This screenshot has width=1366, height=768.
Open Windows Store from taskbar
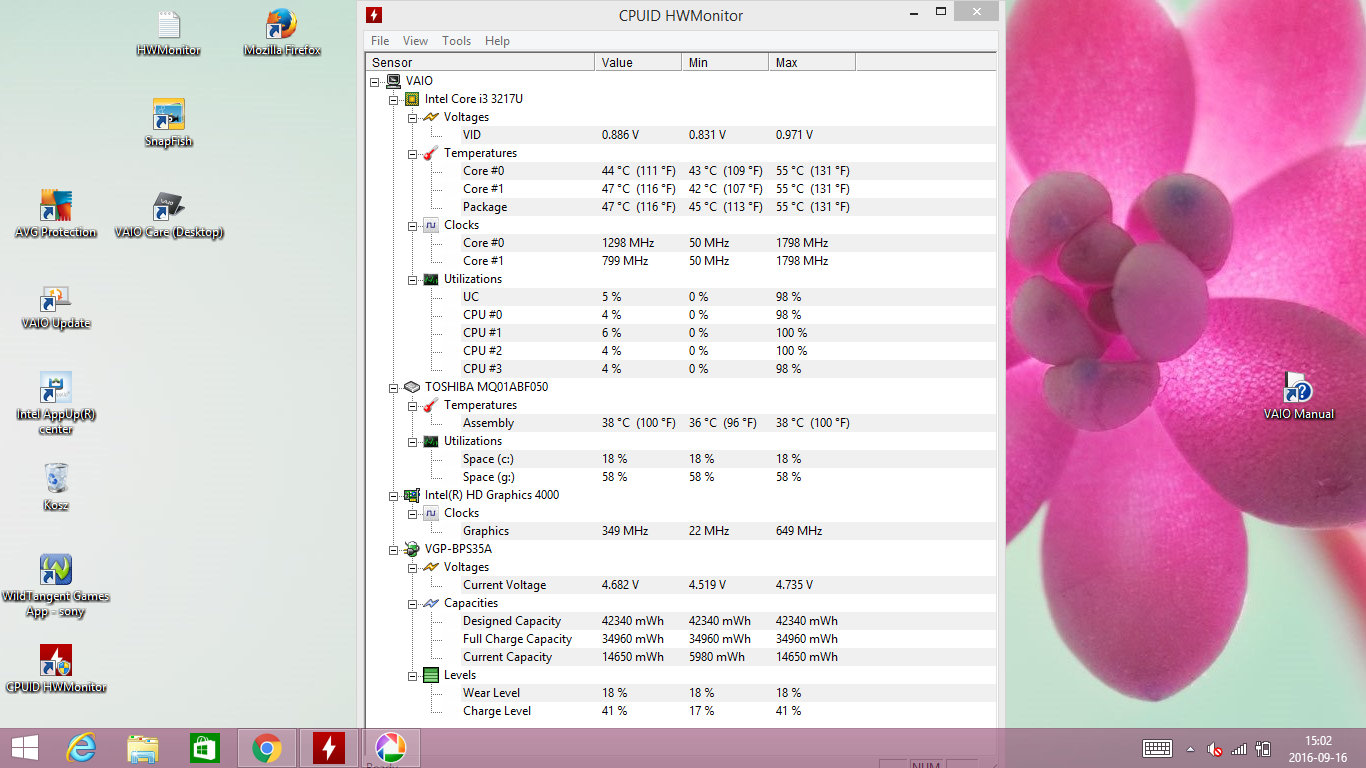point(205,748)
